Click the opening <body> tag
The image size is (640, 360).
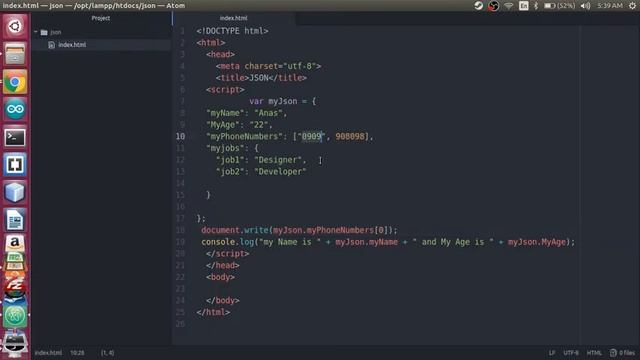(x=220, y=277)
